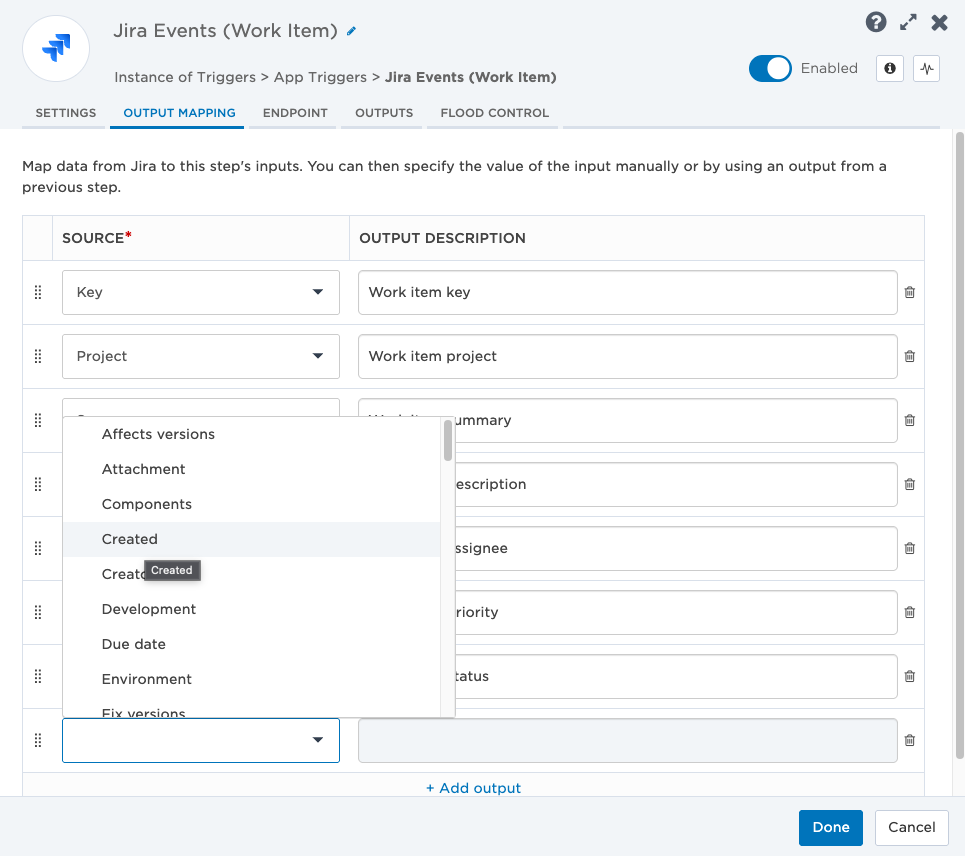The width and height of the screenshot is (965, 856).
Task: Grab the drag handle of the Key row
Action: 38,292
